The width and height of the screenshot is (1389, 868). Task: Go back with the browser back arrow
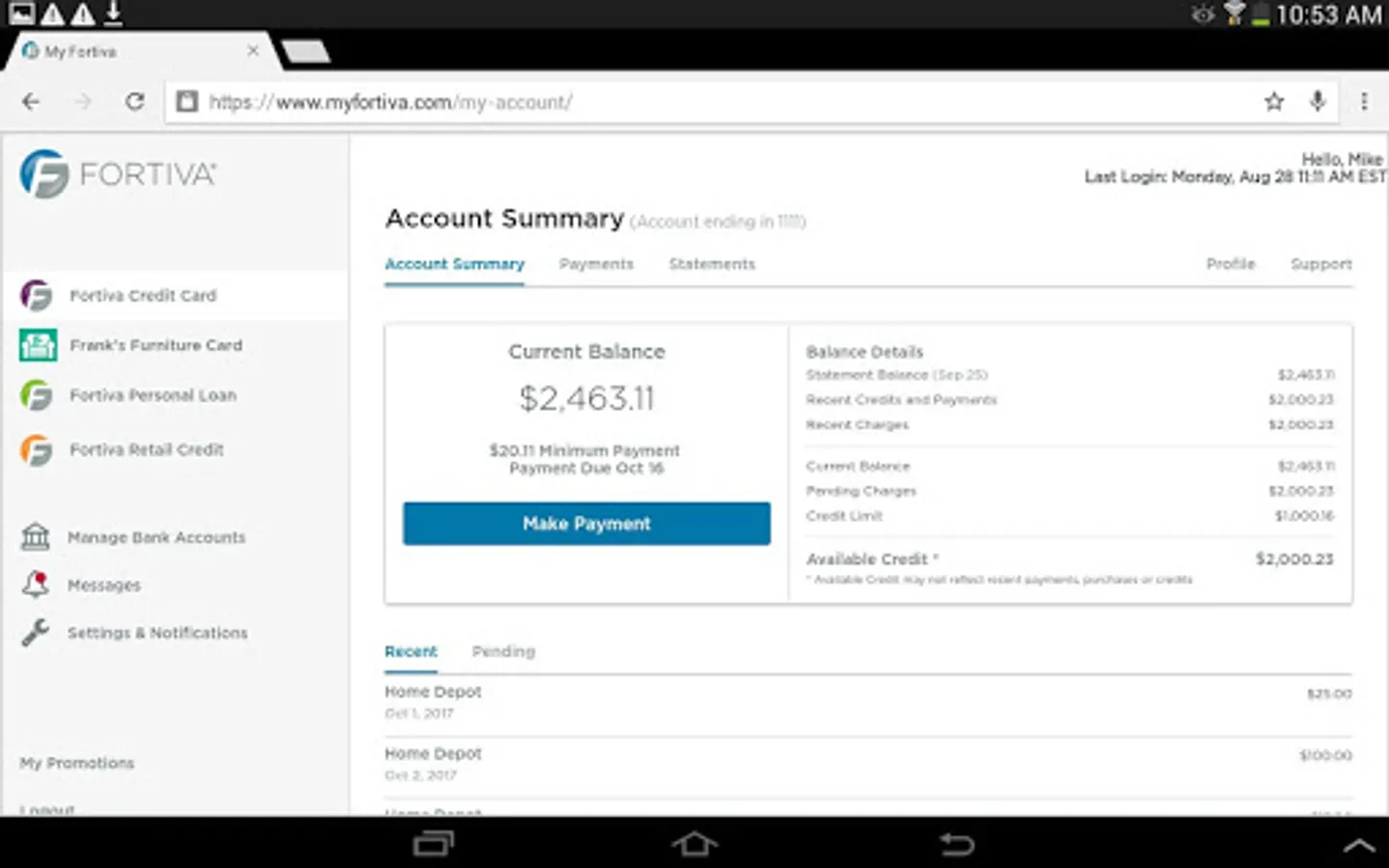click(x=32, y=101)
